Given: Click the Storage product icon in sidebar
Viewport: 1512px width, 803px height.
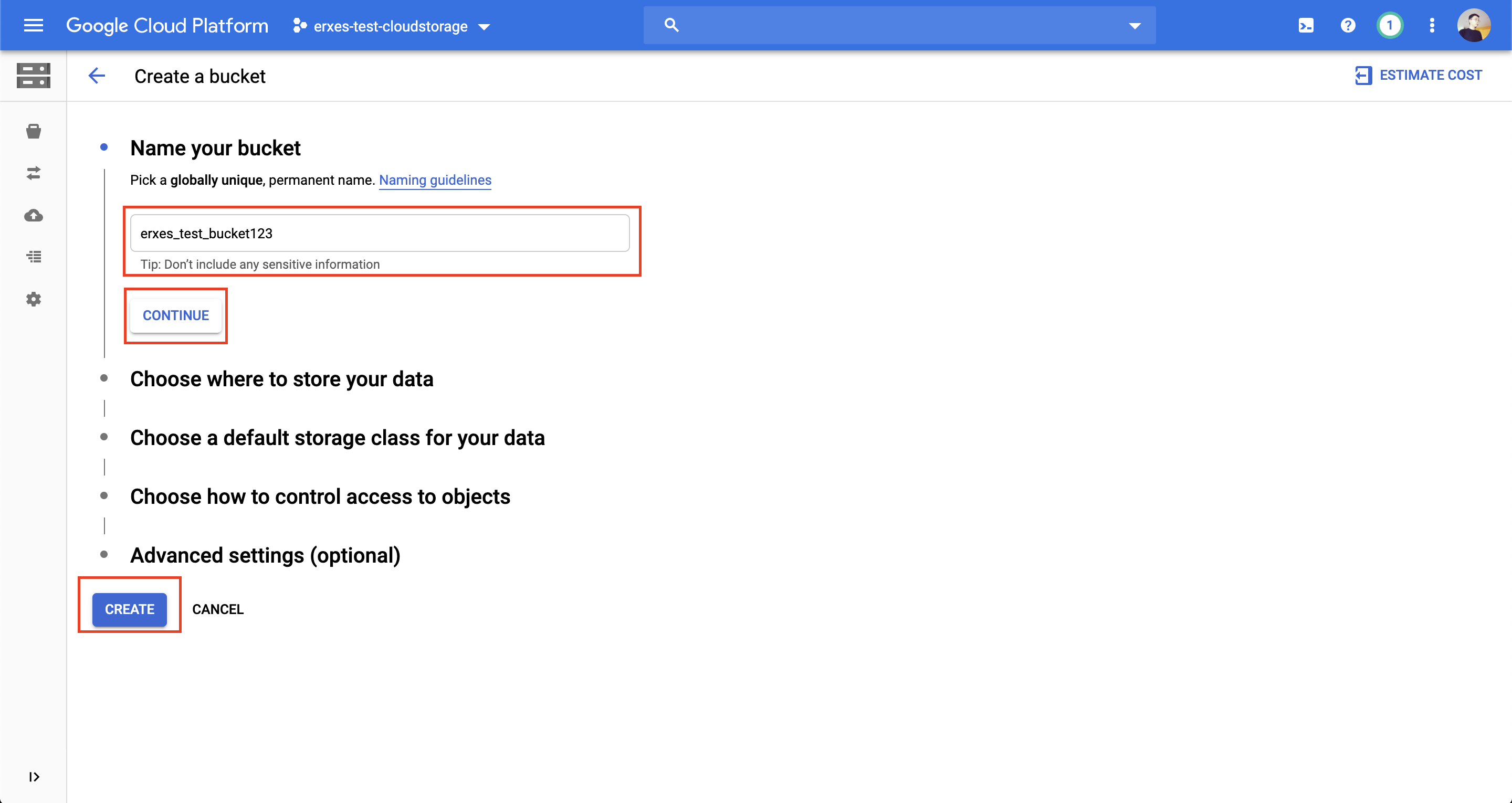Looking at the screenshot, I should pyautogui.click(x=34, y=76).
